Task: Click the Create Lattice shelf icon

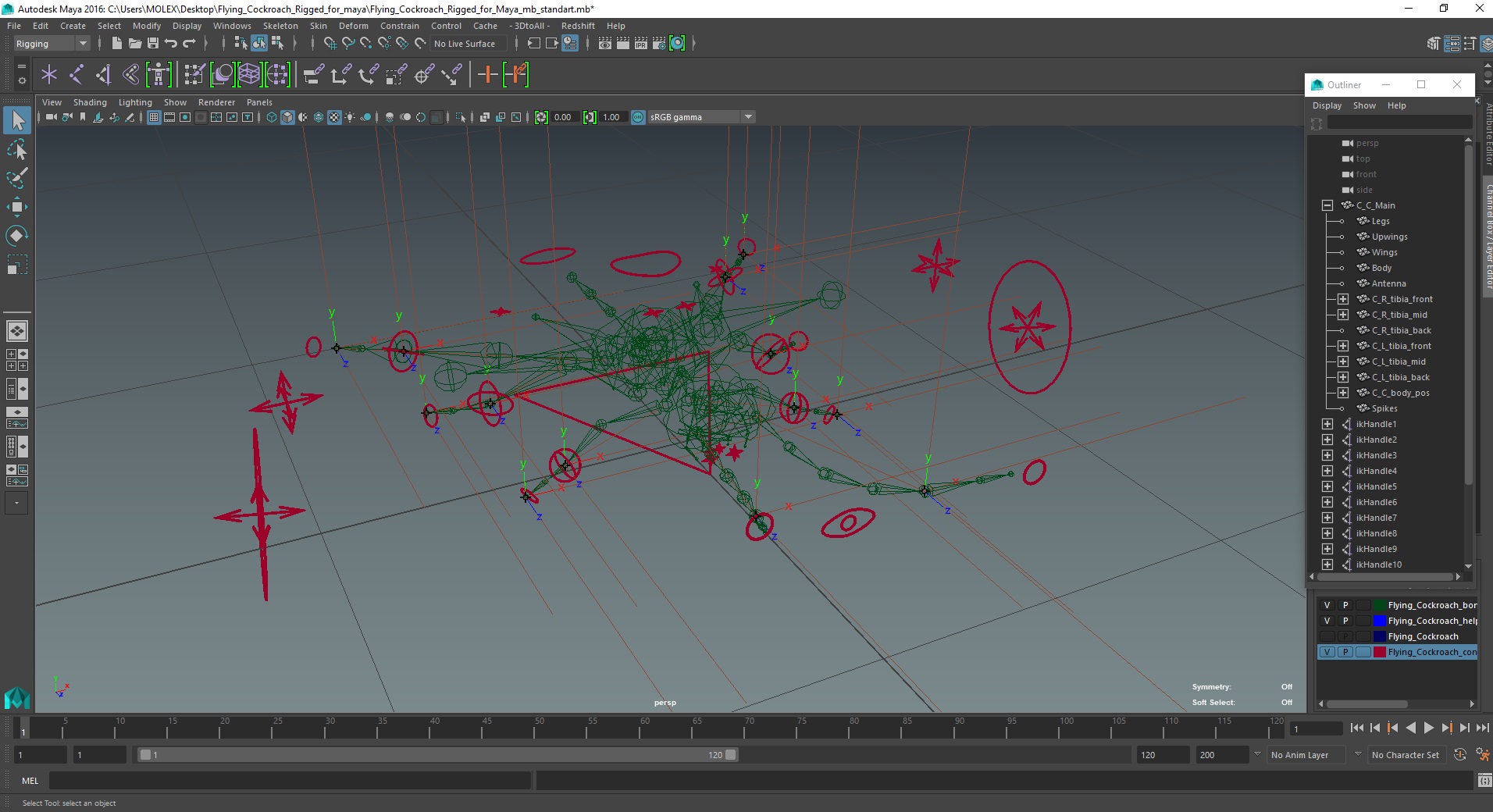Action: tap(249, 75)
